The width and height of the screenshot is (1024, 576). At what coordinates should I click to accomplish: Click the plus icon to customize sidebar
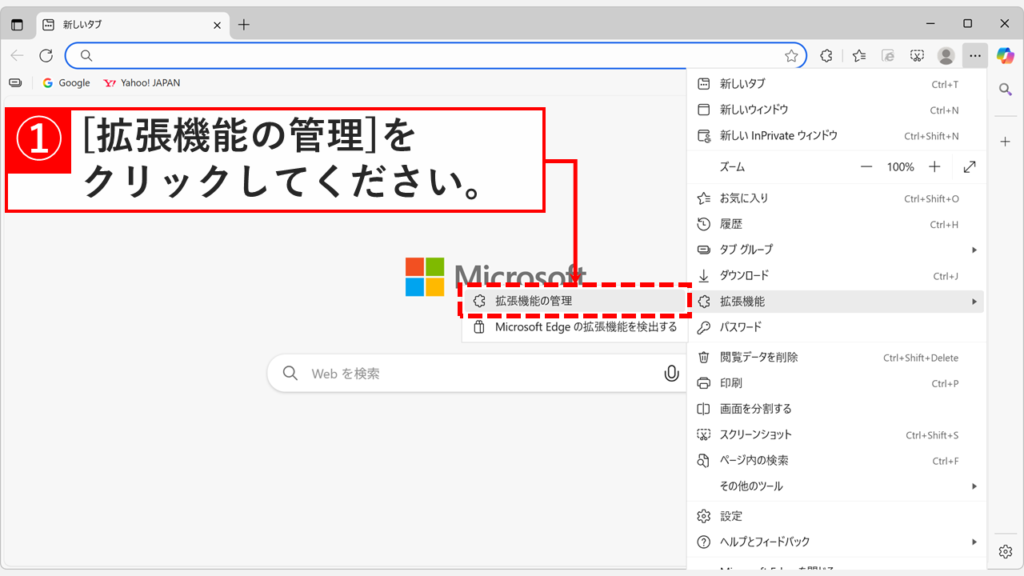(x=1005, y=141)
